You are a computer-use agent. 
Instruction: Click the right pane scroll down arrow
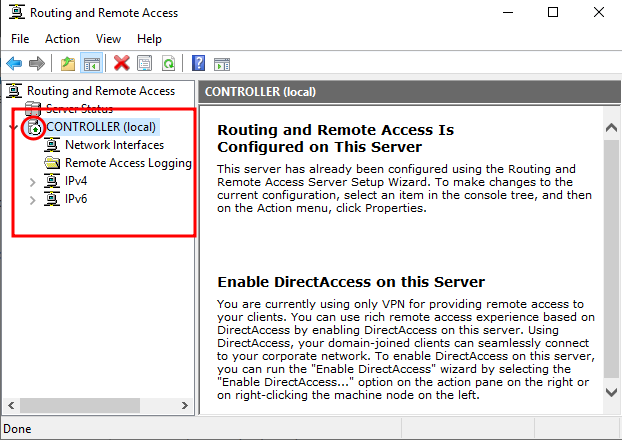click(x=611, y=392)
